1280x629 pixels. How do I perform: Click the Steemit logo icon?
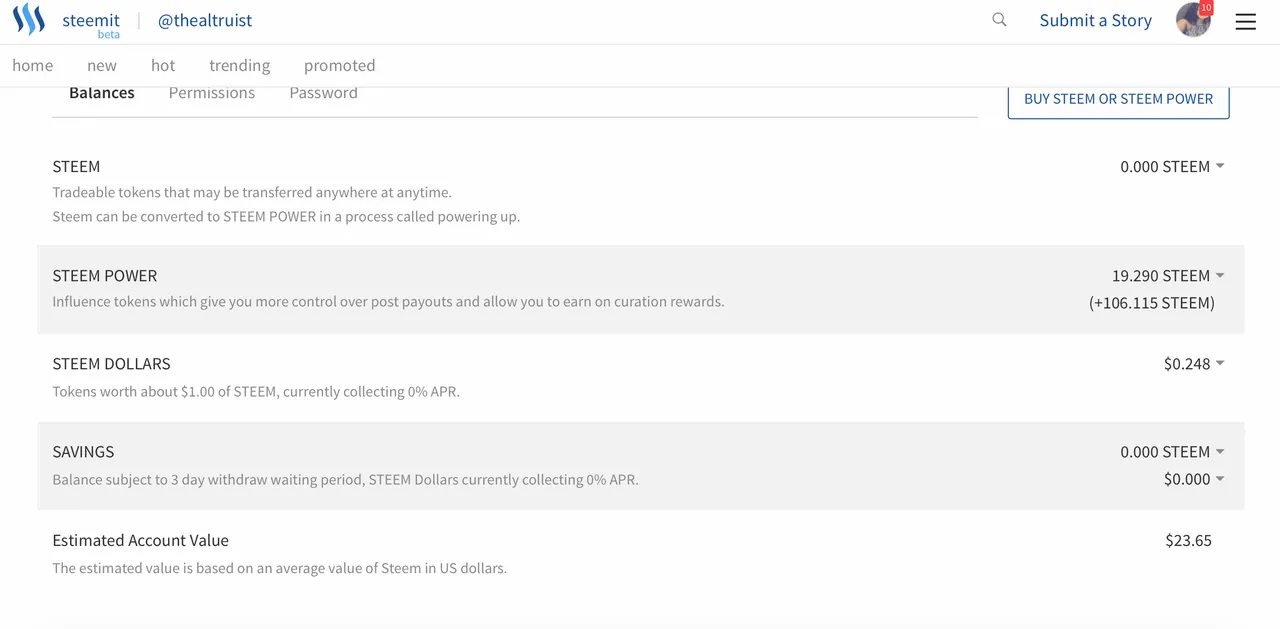click(29, 20)
